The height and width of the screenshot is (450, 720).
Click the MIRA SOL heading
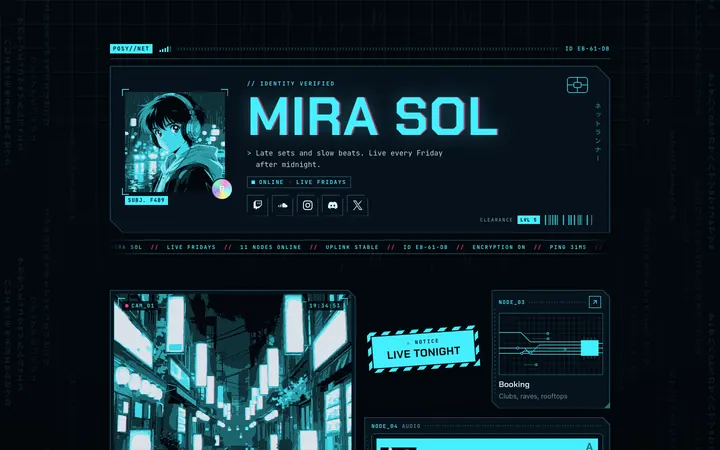373,117
